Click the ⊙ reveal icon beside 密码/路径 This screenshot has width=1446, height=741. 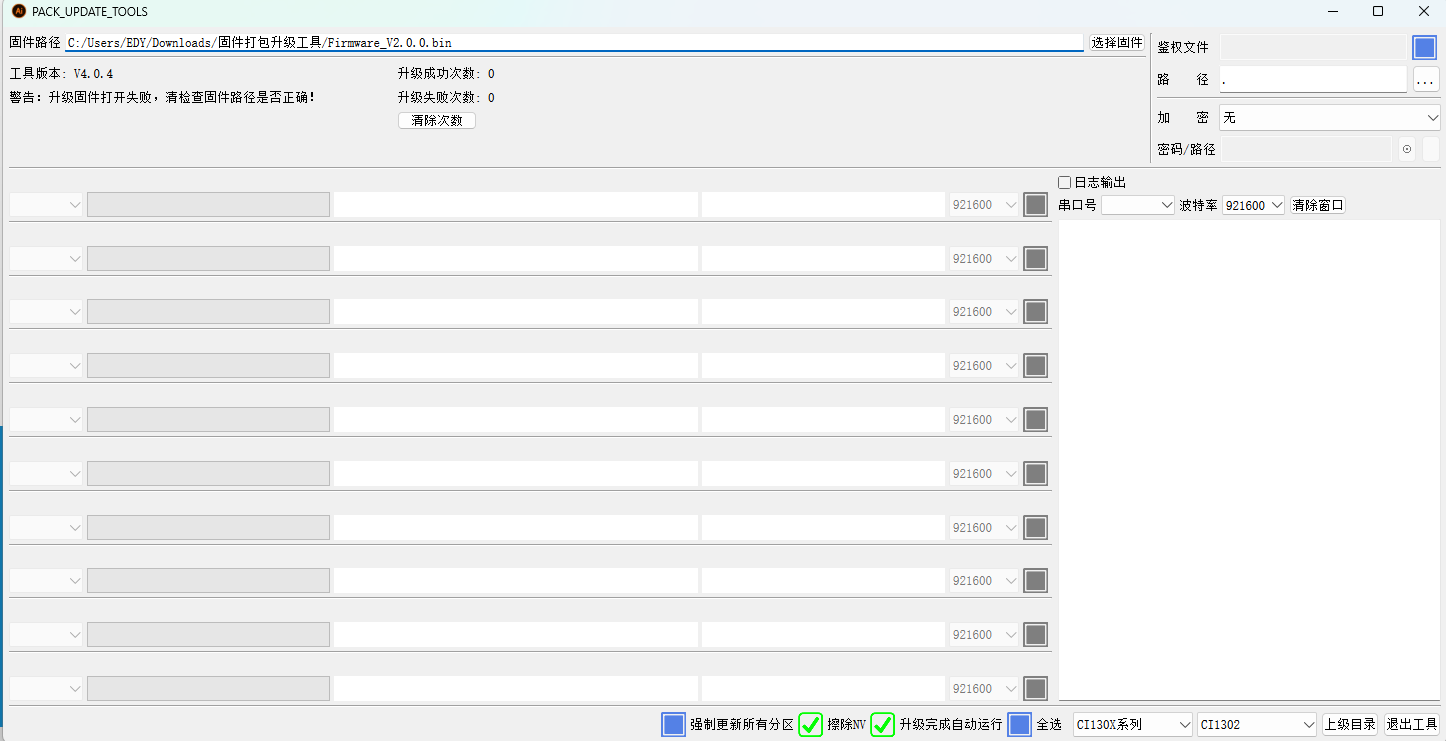[1406, 149]
